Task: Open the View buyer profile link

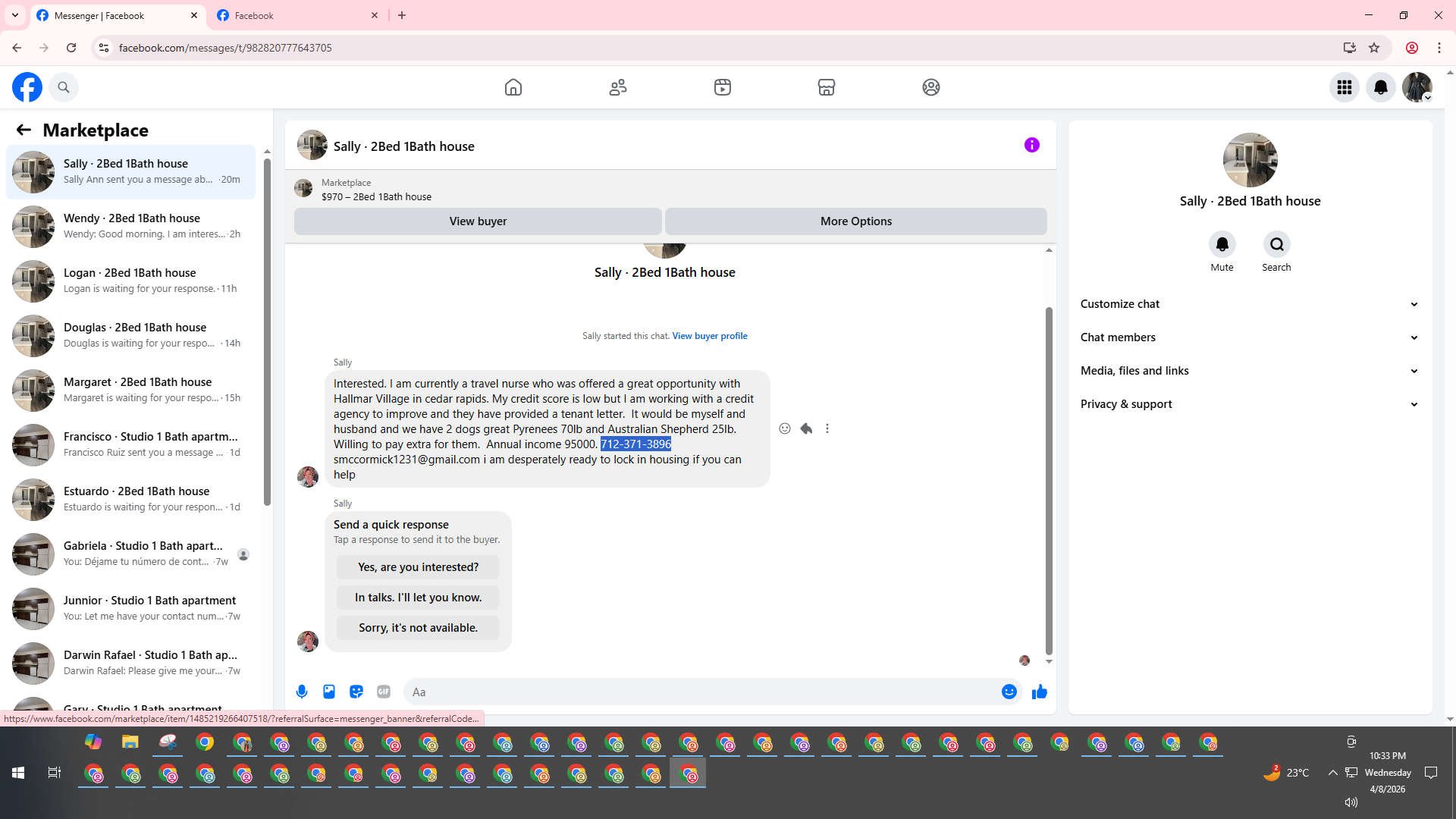Action: 709,336
